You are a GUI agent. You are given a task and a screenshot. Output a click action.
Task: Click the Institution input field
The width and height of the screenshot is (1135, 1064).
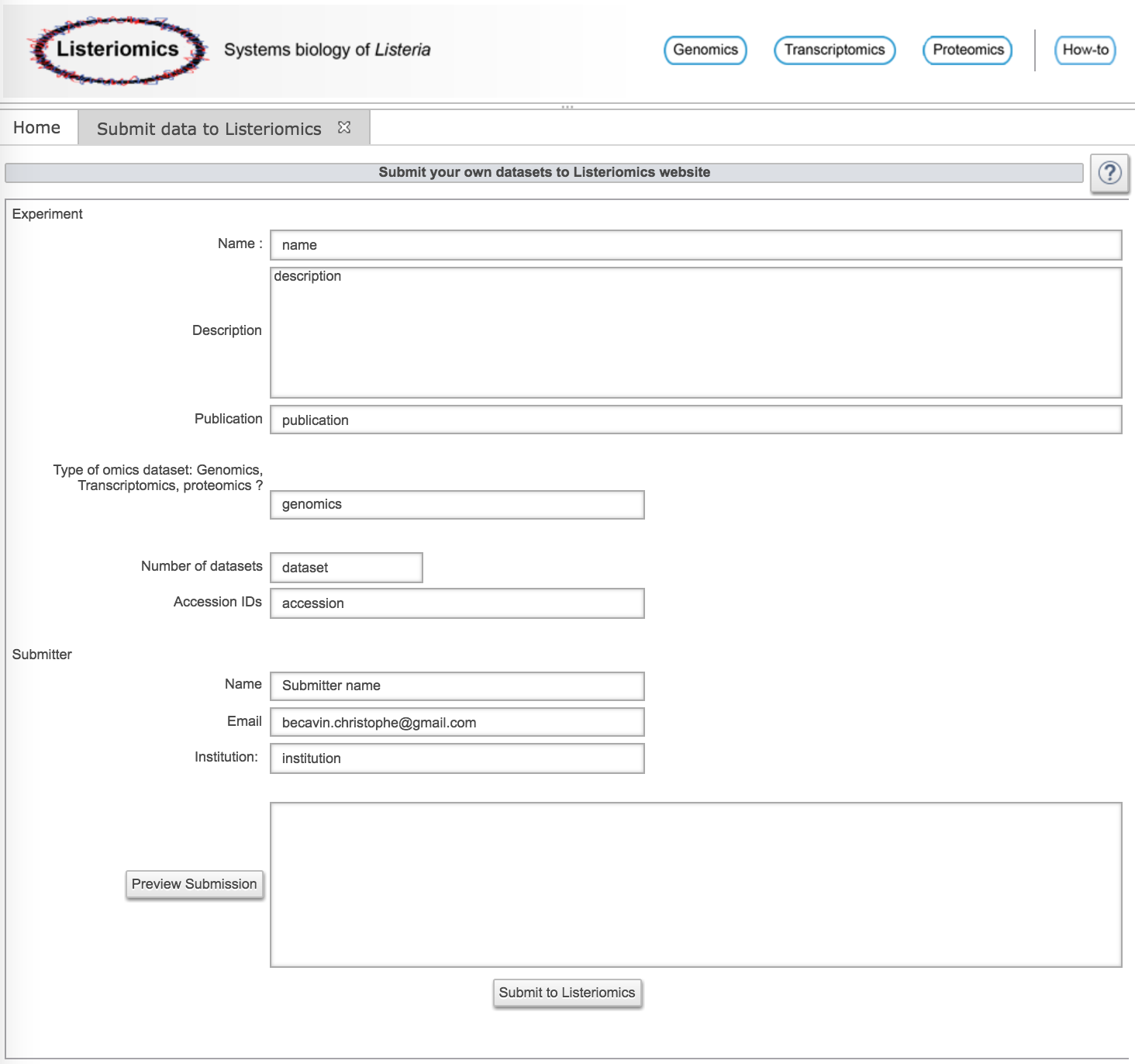(457, 758)
